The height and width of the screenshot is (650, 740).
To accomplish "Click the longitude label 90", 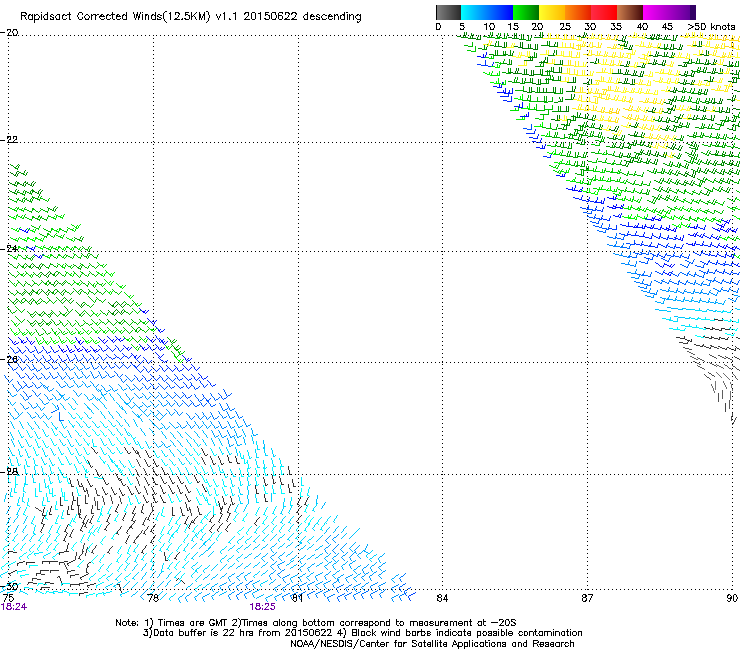I will point(732,598).
